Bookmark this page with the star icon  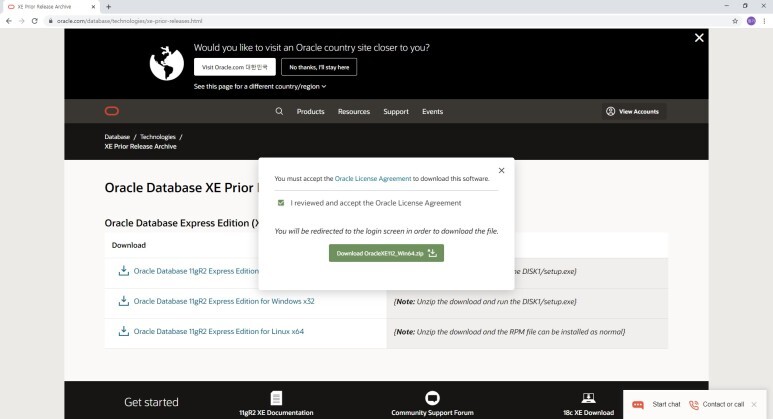[x=735, y=21]
